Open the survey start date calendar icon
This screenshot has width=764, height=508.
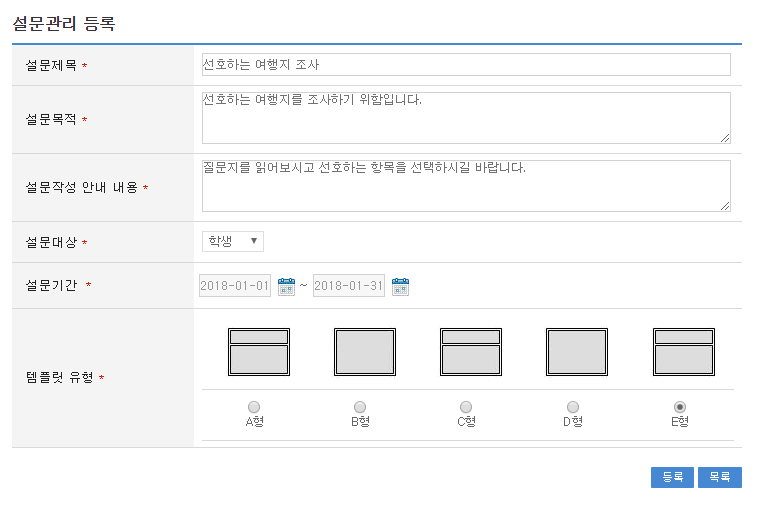point(286,286)
